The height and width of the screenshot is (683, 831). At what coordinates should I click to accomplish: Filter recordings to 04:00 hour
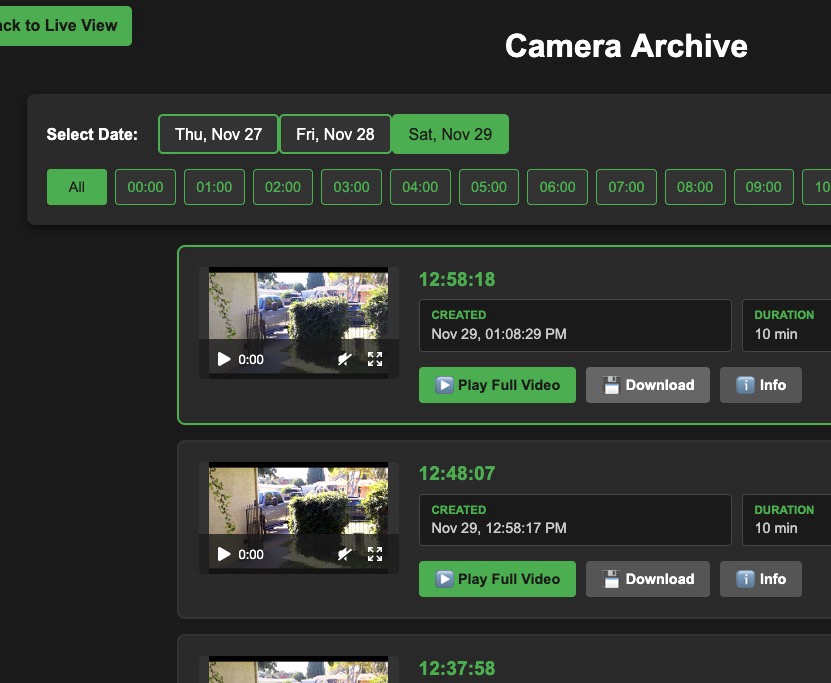[420, 187]
